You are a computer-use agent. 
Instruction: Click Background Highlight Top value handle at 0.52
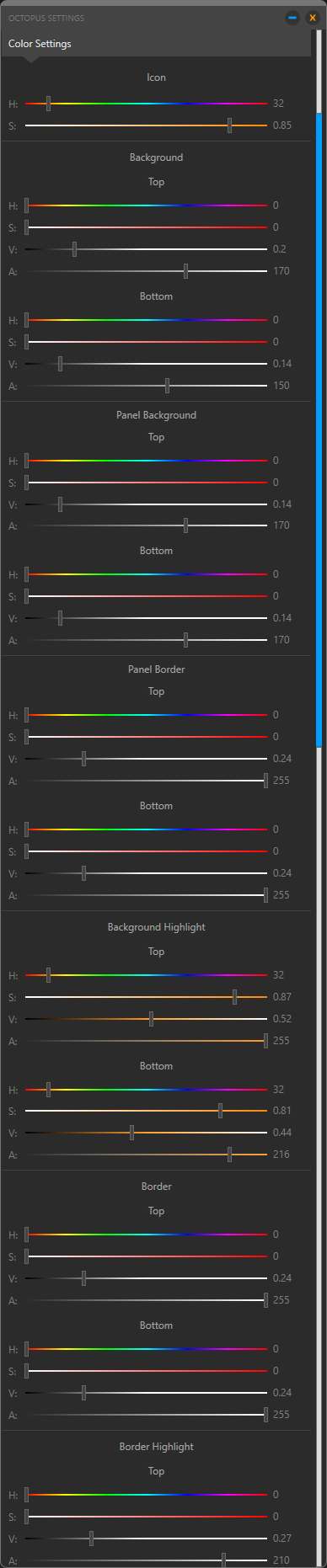click(x=151, y=1019)
